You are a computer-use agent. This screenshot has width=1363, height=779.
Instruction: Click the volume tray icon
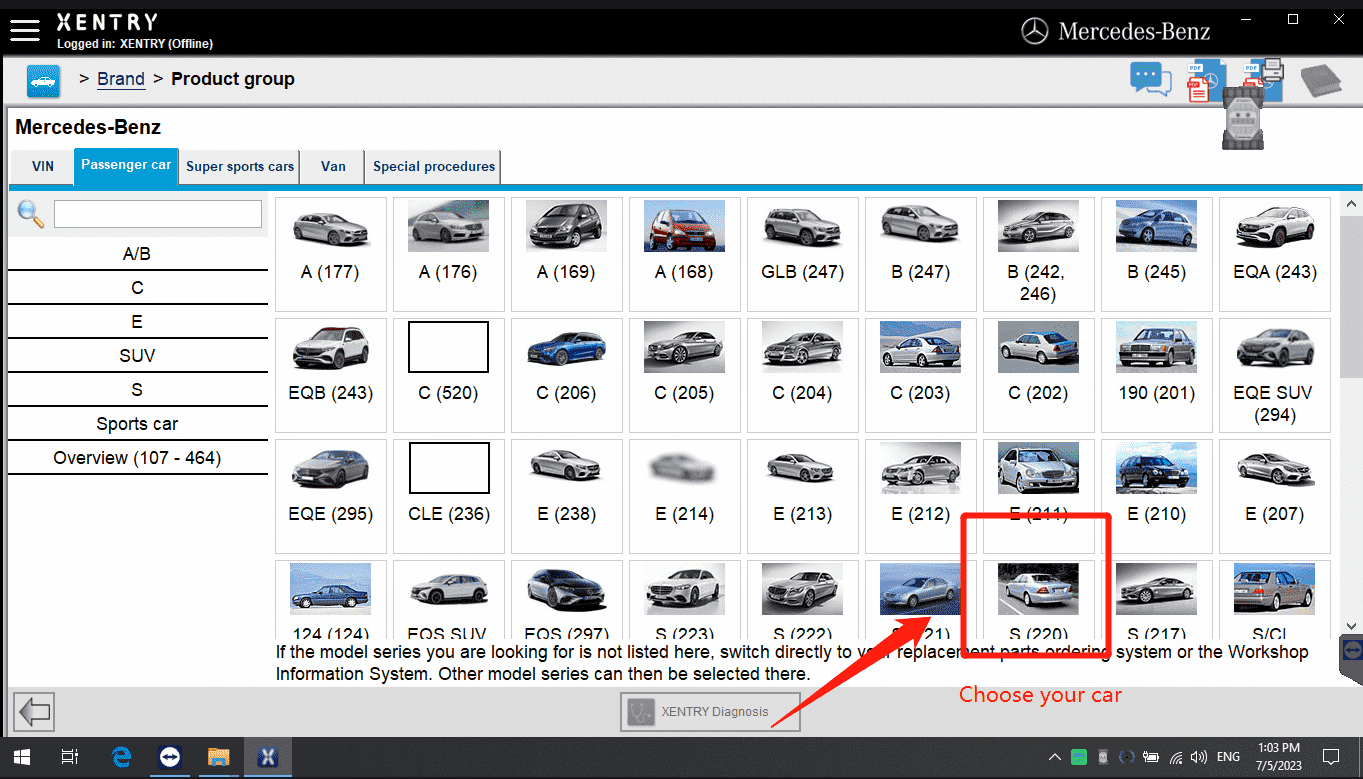point(1199,757)
